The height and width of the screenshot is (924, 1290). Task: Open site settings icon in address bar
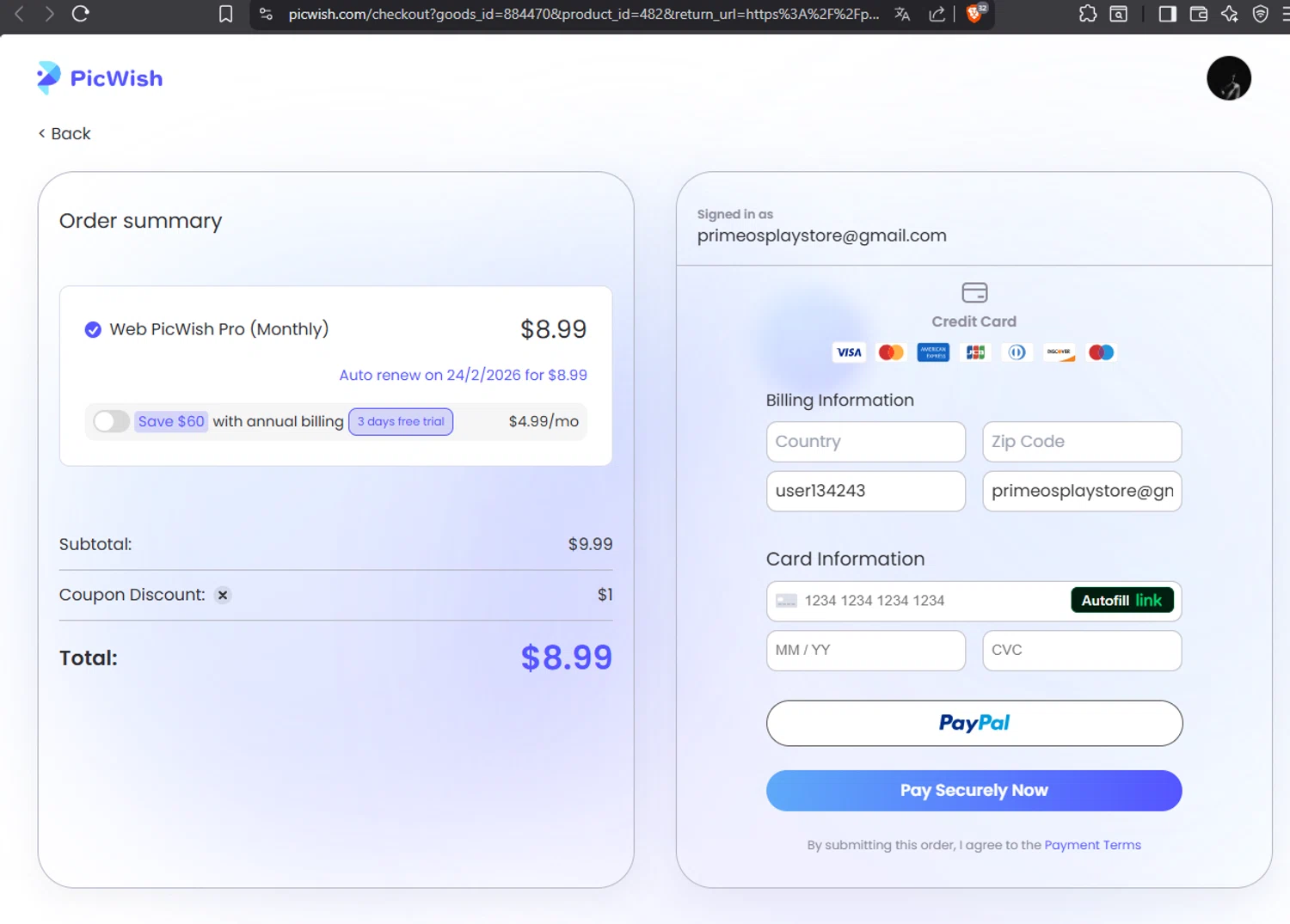coord(266,14)
